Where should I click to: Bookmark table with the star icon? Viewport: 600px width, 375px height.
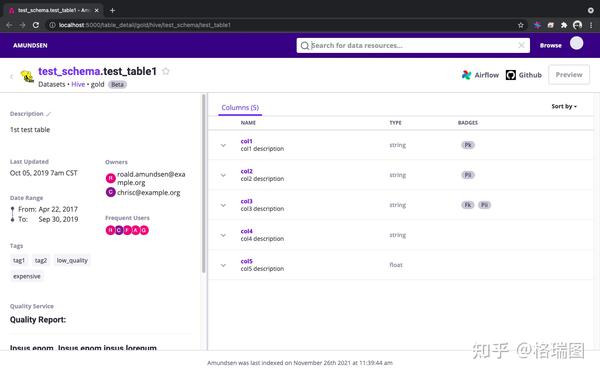[166, 71]
